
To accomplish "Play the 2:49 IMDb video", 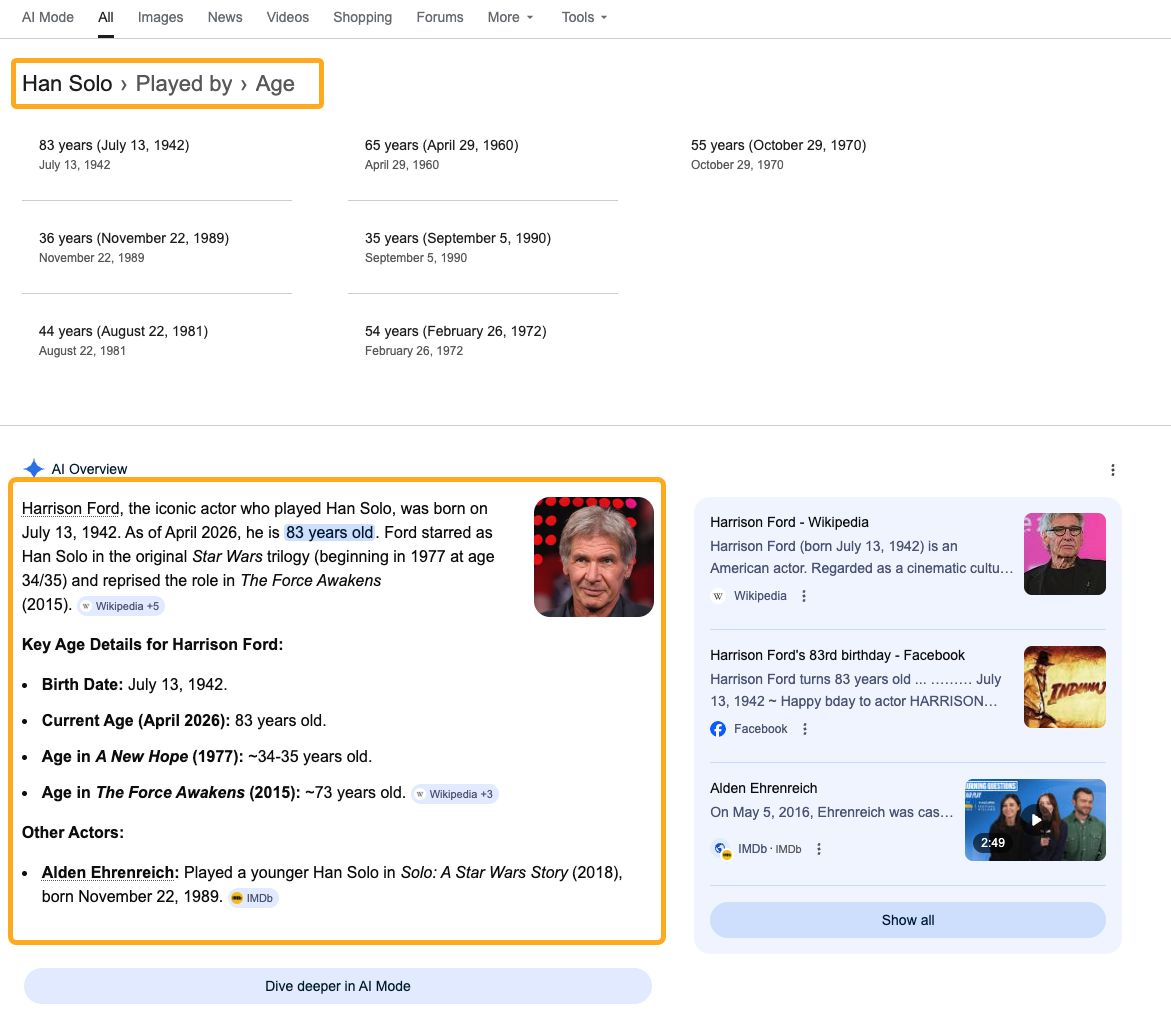I will click(x=1035, y=820).
